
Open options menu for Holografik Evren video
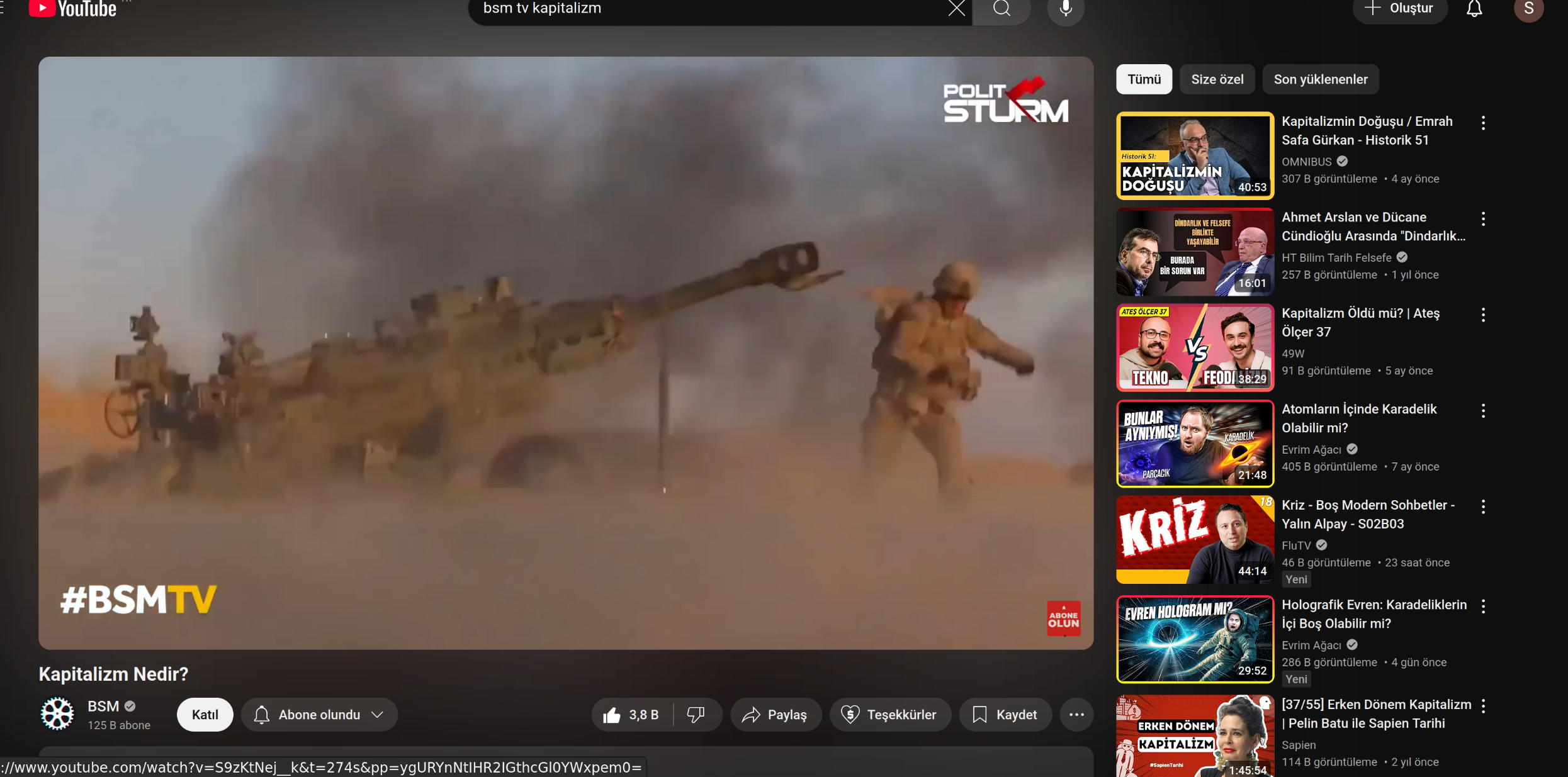pyautogui.click(x=1483, y=607)
